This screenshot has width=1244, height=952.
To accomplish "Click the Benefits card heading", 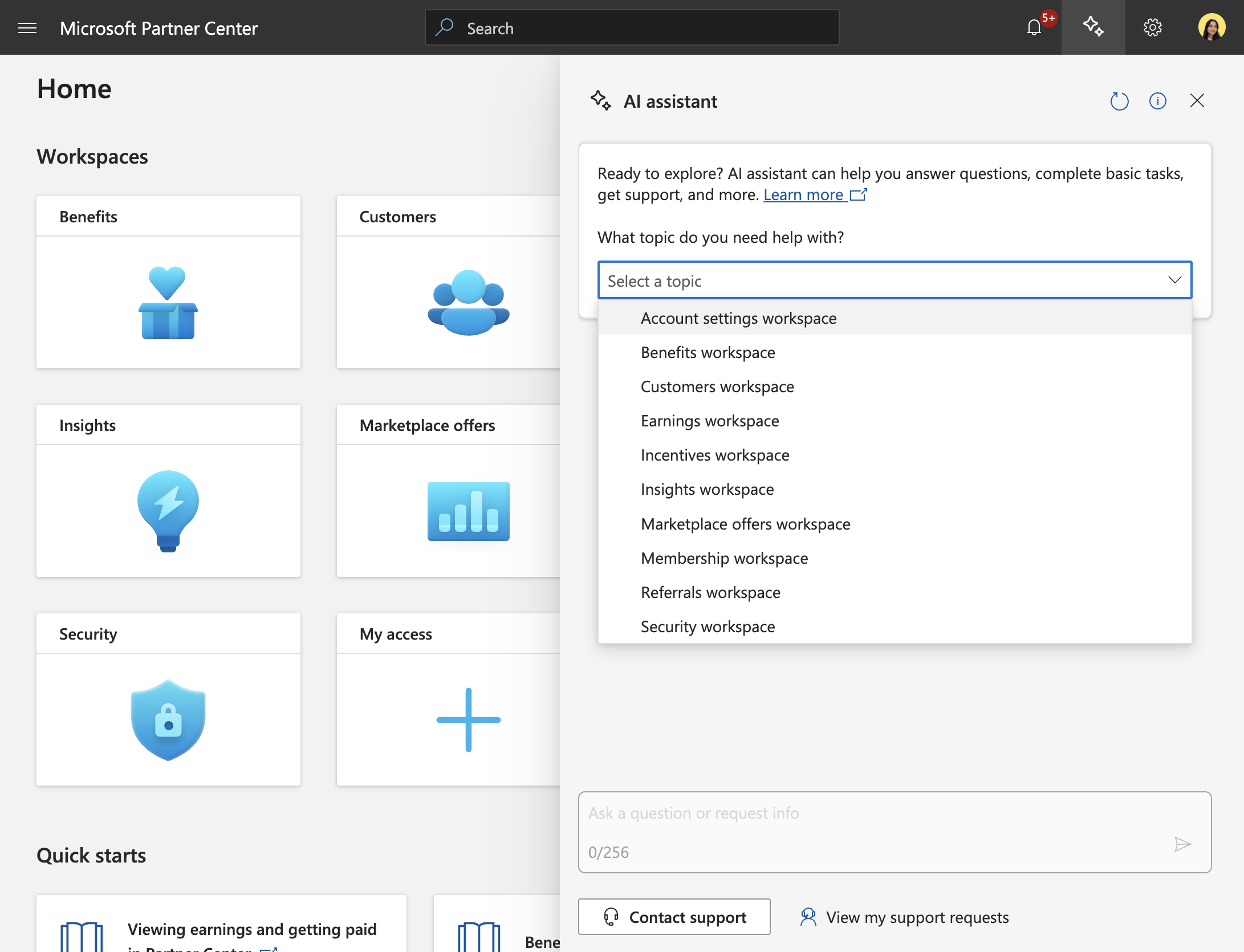I will pyautogui.click(x=88, y=217).
